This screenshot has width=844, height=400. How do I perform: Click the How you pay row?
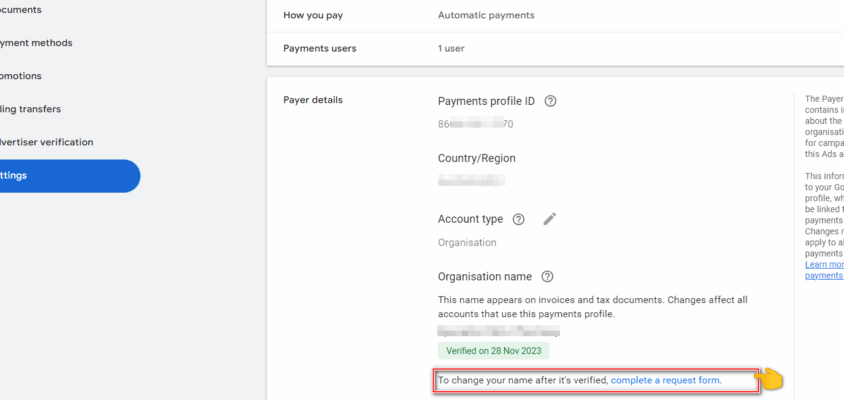[555, 16]
